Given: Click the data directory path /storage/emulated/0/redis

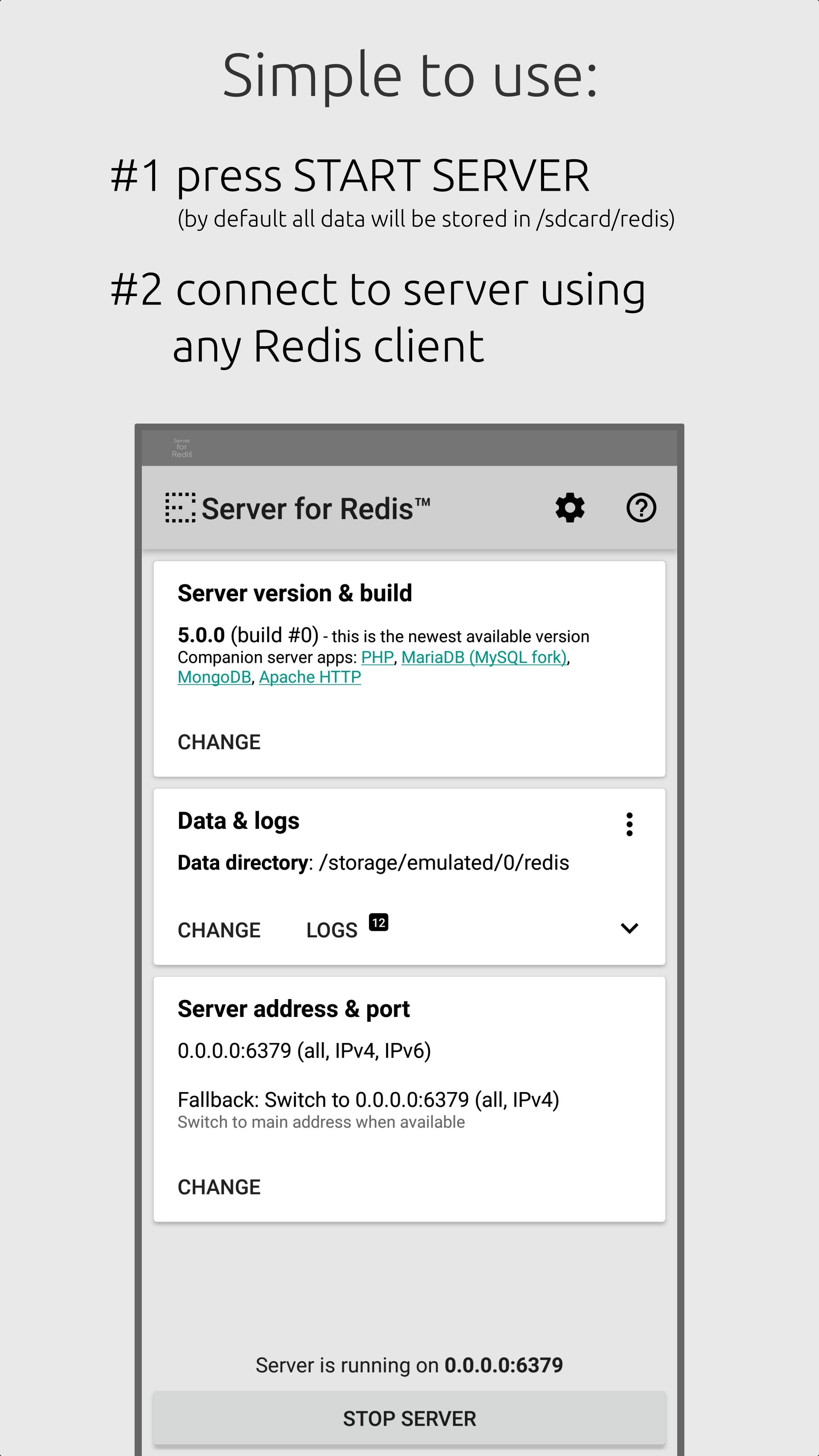Looking at the screenshot, I should coord(444,863).
